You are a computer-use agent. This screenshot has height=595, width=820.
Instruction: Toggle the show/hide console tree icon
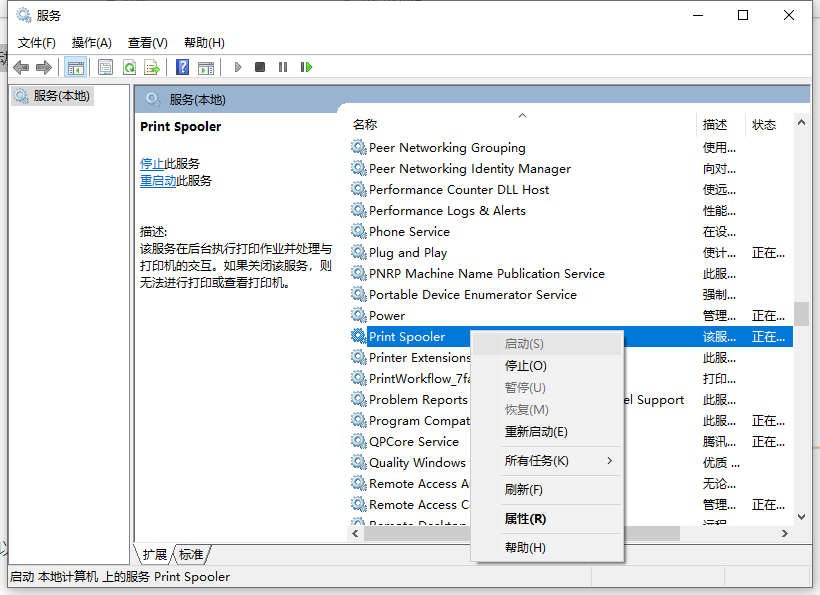coord(75,67)
